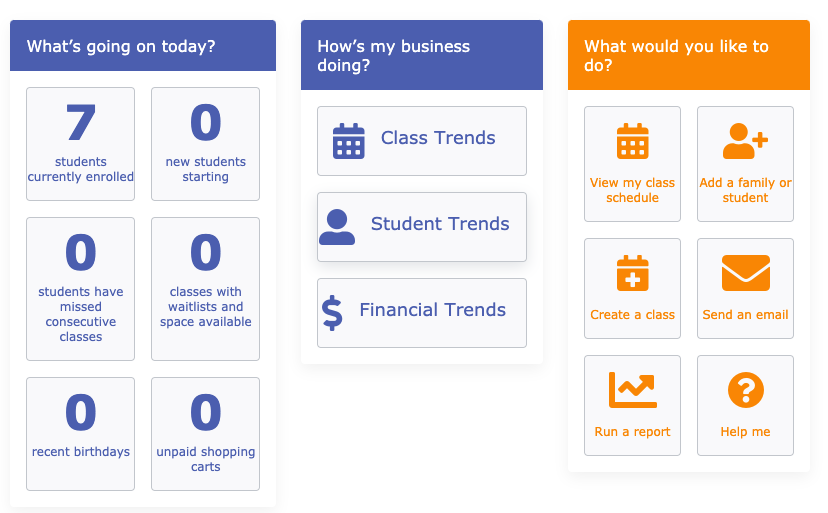Open classes with waitlists and space tile

pos(205,288)
